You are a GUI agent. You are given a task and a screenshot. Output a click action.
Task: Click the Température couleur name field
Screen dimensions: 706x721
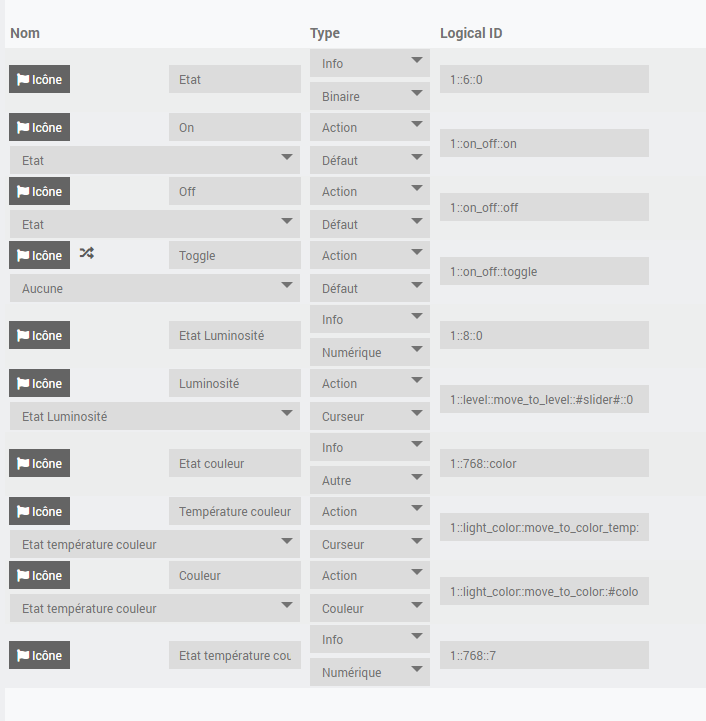click(x=235, y=511)
